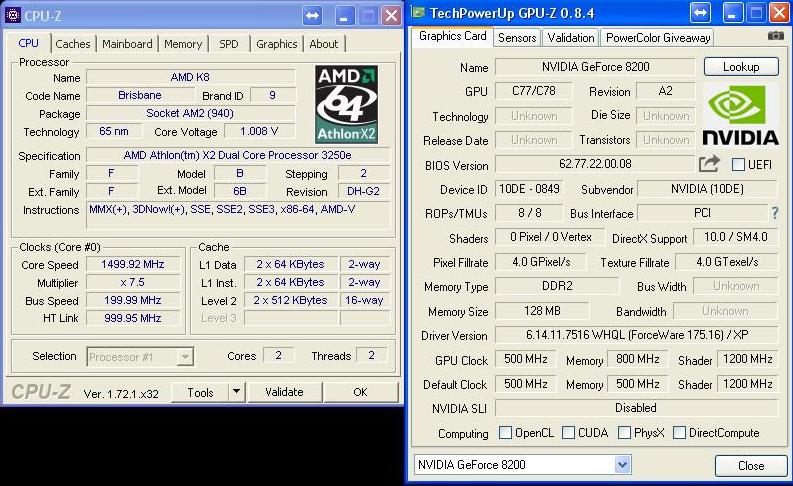Click the GPU-Z camera screenshot icon
The height and width of the screenshot is (486, 793).
pyautogui.click(x=775, y=36)
